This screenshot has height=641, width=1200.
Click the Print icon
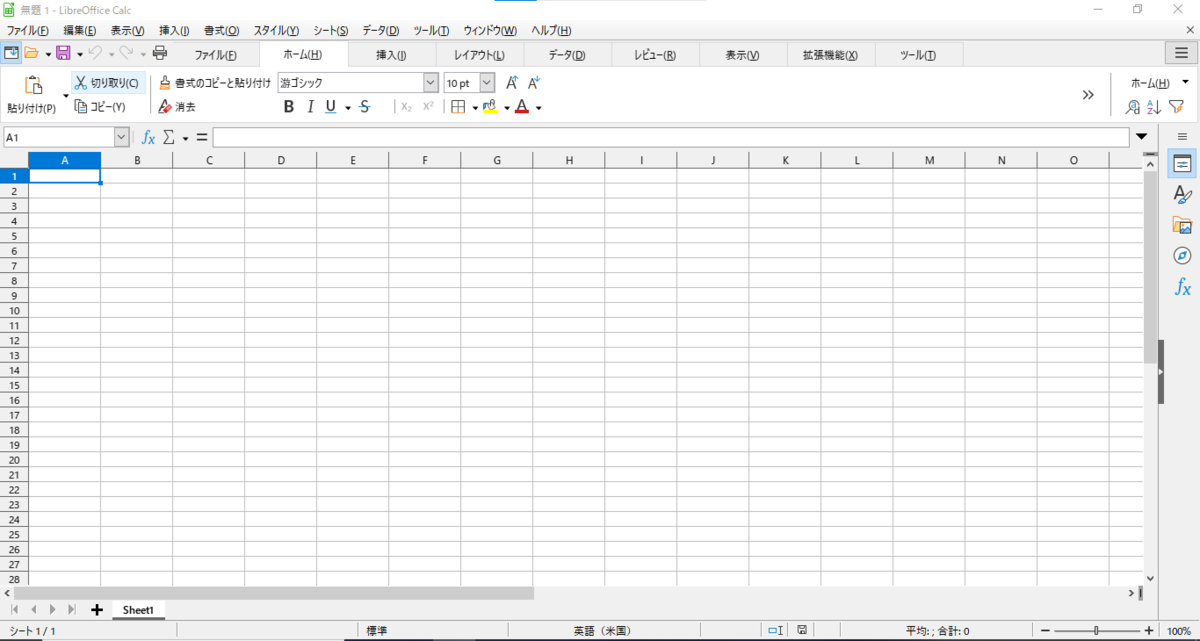[x=160, y=53]
